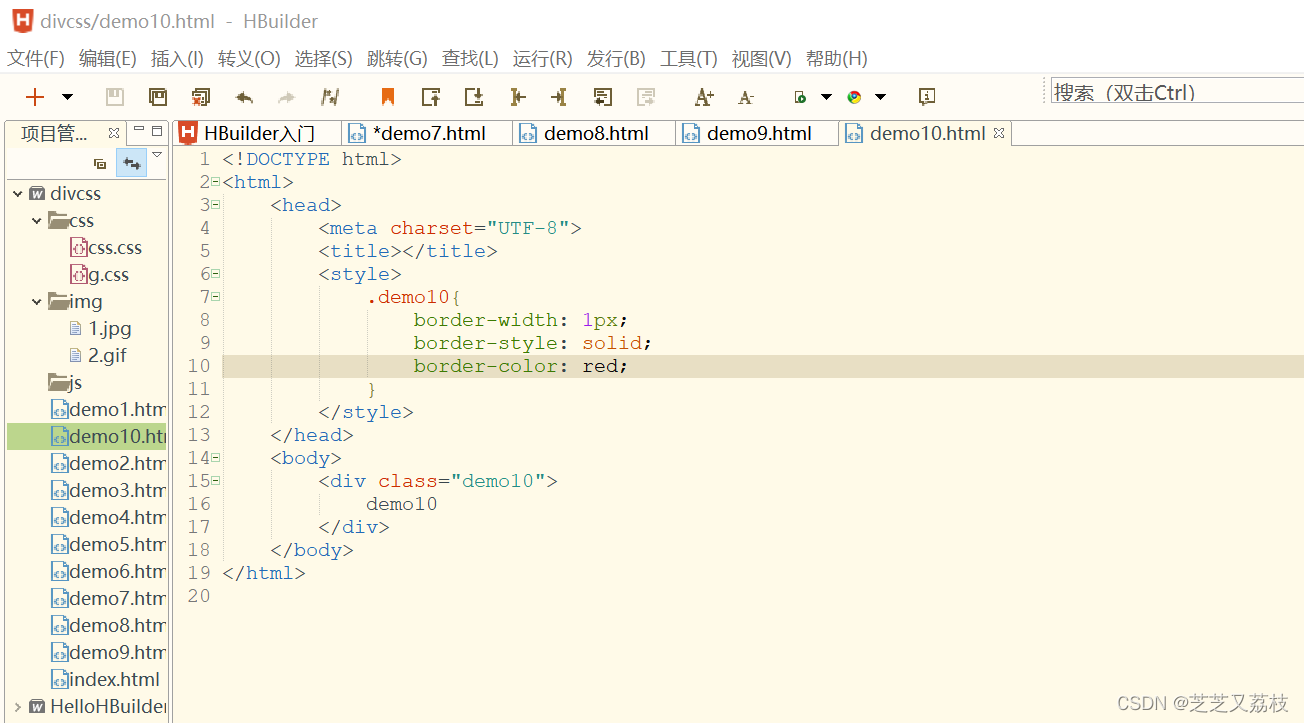Select the js folder

point(66,383)
